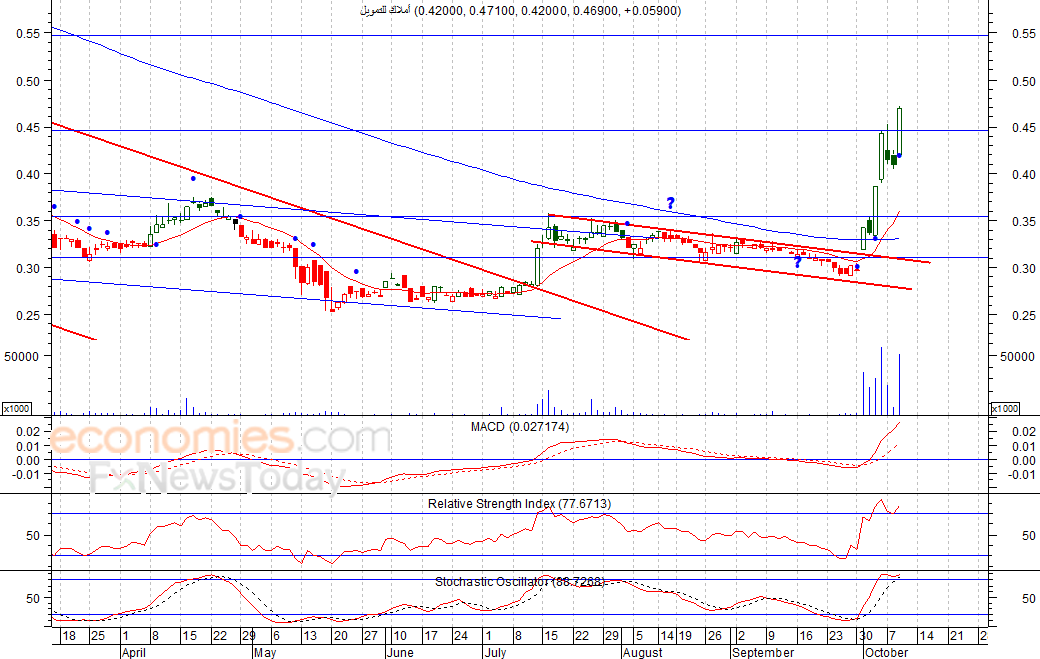
Task: Click 0.25 on the left price axis
Action: (28, 316)
